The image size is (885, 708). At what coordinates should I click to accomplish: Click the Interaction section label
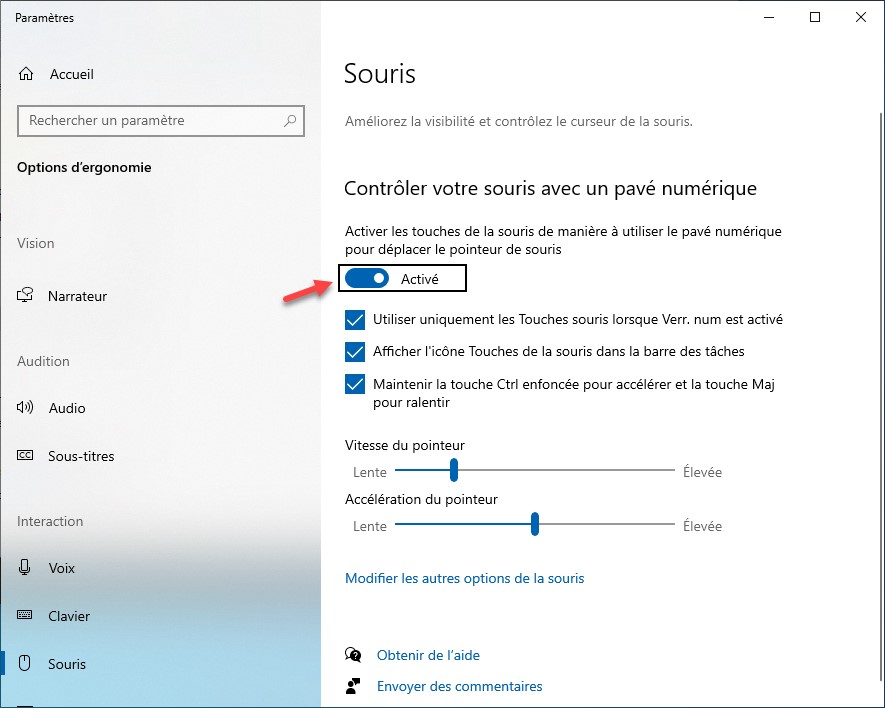[x=50, y=521]
